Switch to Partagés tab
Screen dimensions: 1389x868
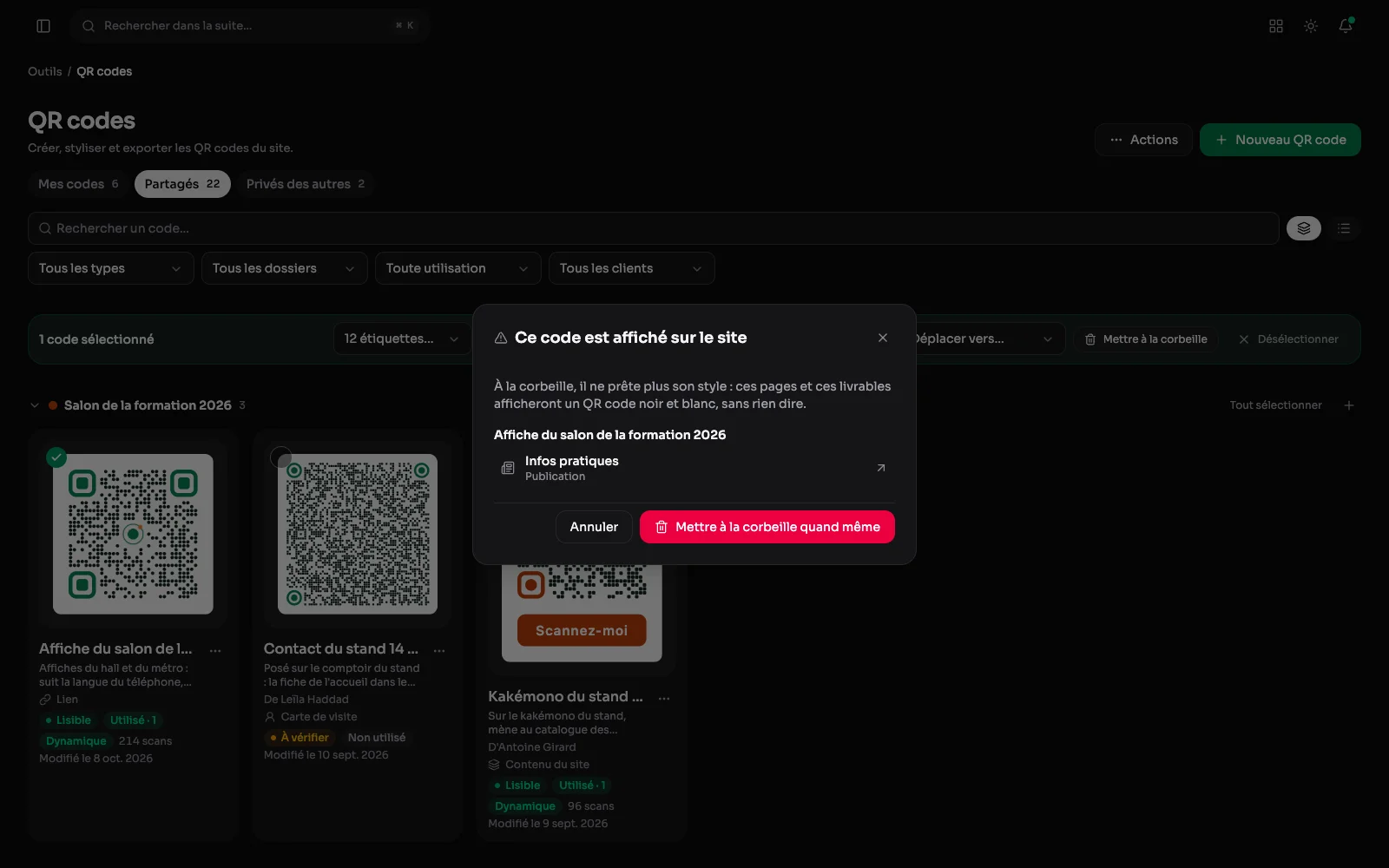pyautogui.click(x=182, y=184)
